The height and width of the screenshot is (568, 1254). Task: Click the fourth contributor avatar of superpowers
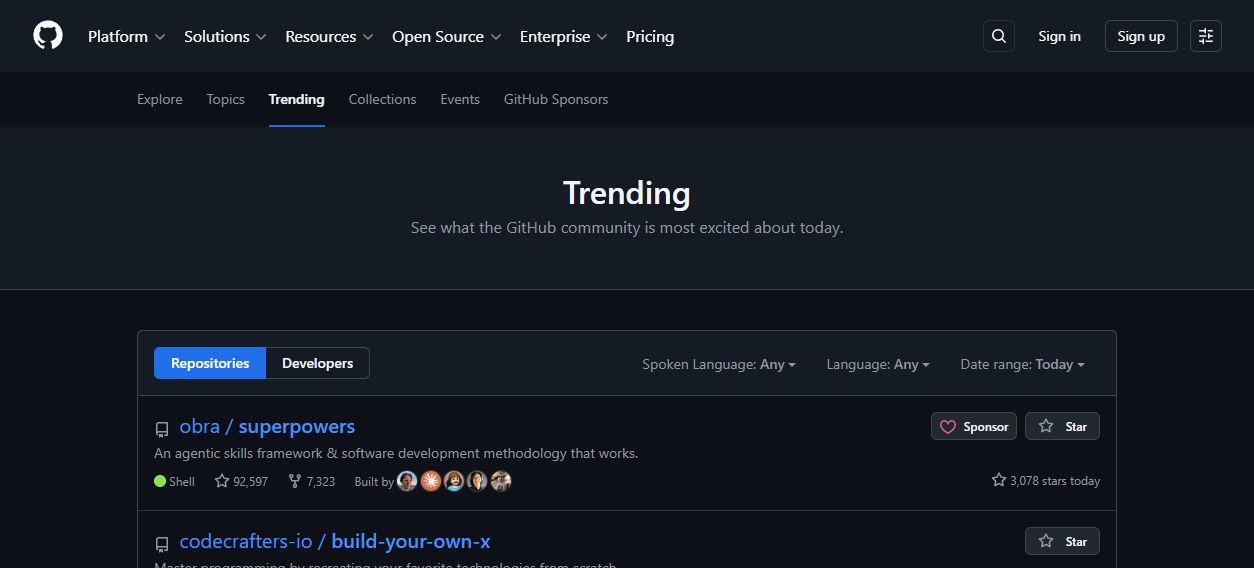pos(478,481)
